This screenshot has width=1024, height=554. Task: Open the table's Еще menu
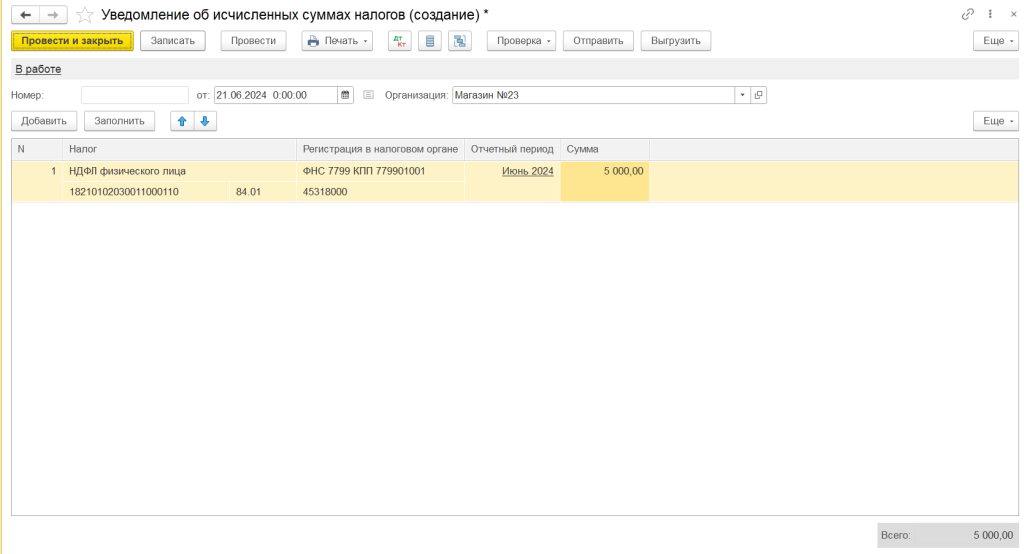coord(995,121)
